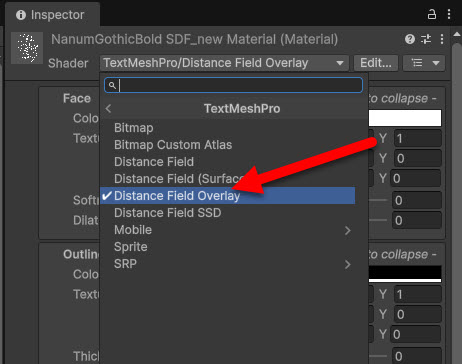This screenshot has width=462, height=364.
Task: Collapse the Face section header
Action: (77, 98)
